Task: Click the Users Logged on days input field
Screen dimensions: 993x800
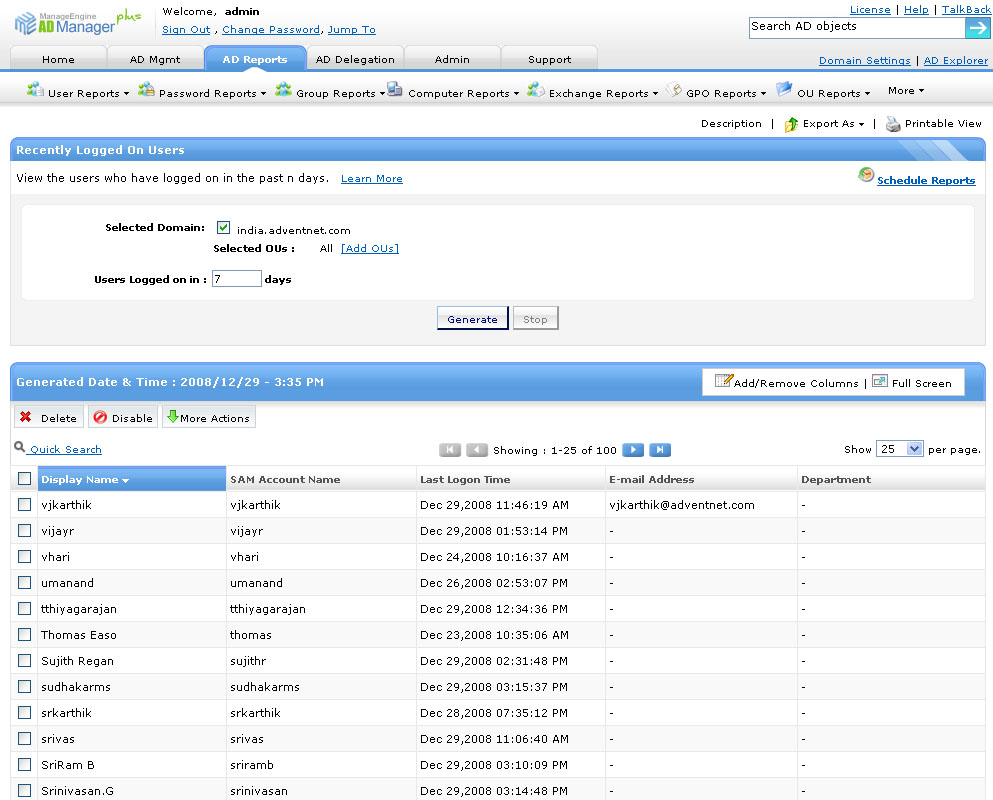Action: [x=237, y=279]
